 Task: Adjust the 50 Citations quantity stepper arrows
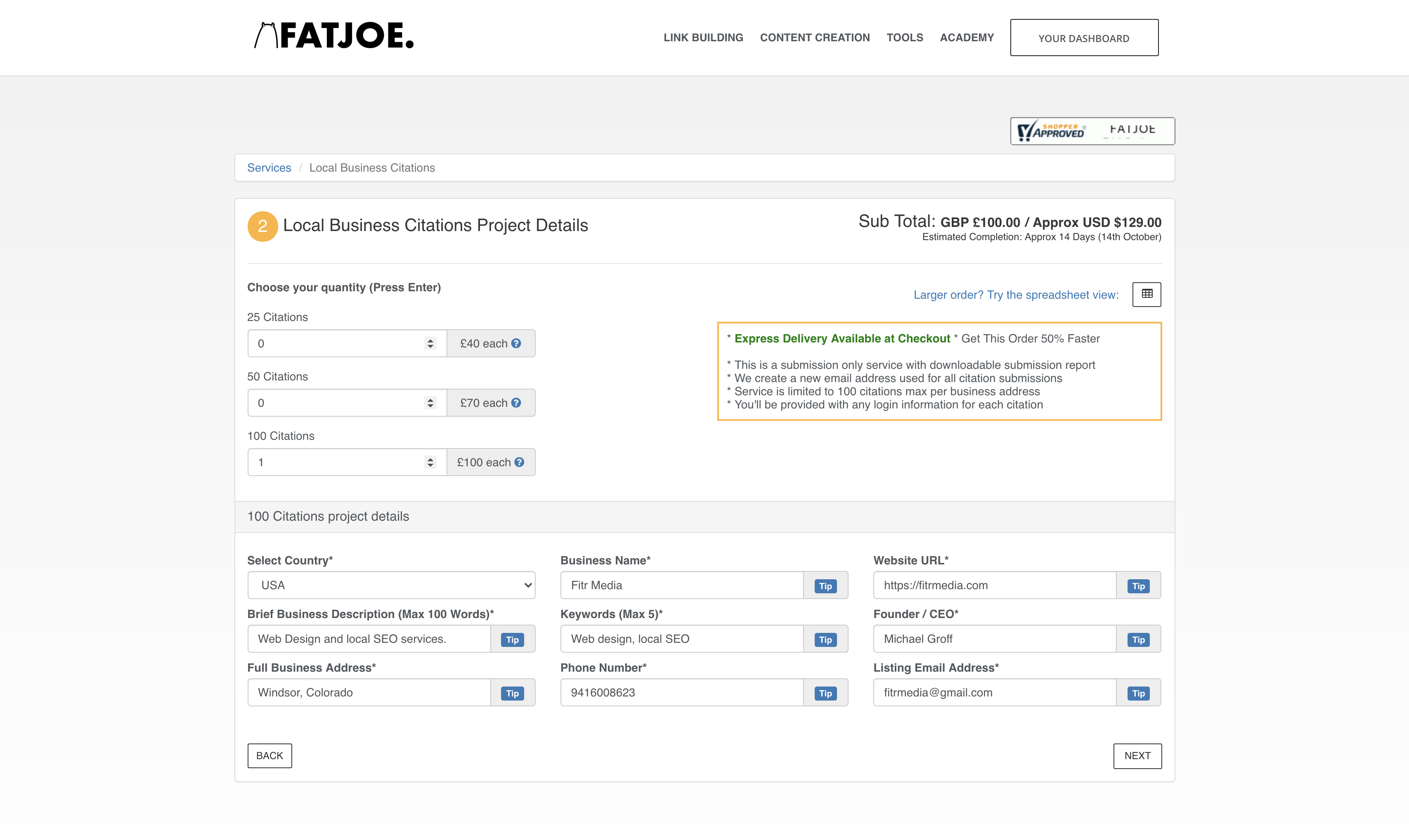(x=430, y=403)
